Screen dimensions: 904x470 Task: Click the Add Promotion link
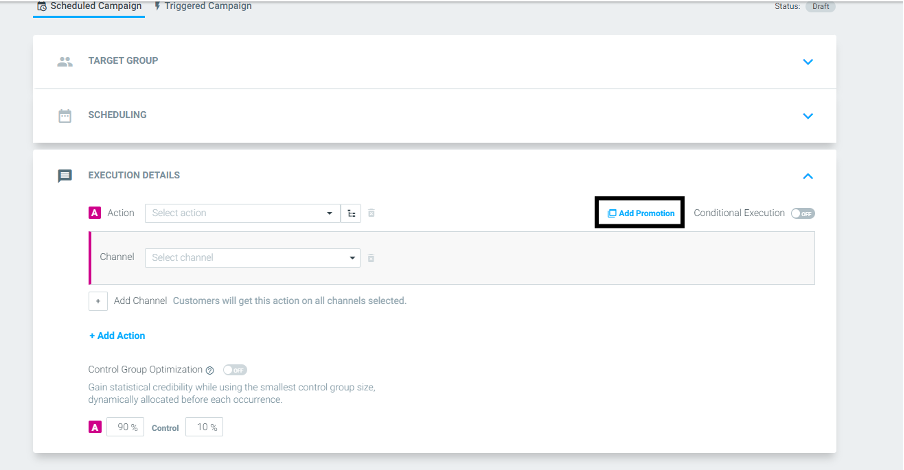click(641, 213)
